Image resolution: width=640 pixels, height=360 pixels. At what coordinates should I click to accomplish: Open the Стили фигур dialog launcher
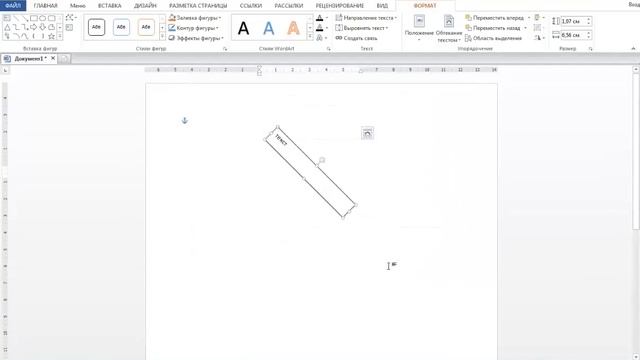tap(224, 49)
